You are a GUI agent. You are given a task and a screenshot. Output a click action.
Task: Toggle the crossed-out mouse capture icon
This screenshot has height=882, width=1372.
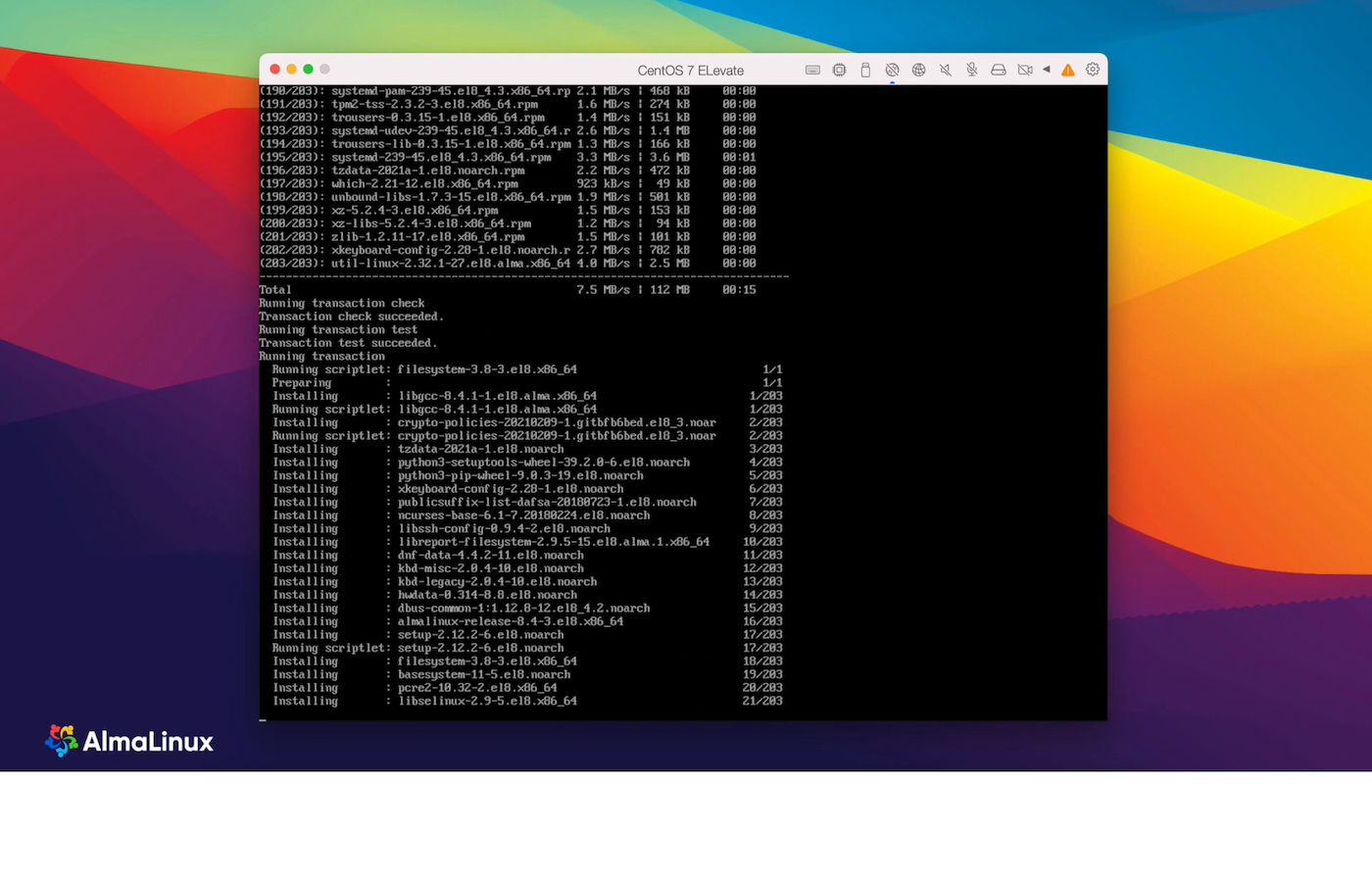893,70
